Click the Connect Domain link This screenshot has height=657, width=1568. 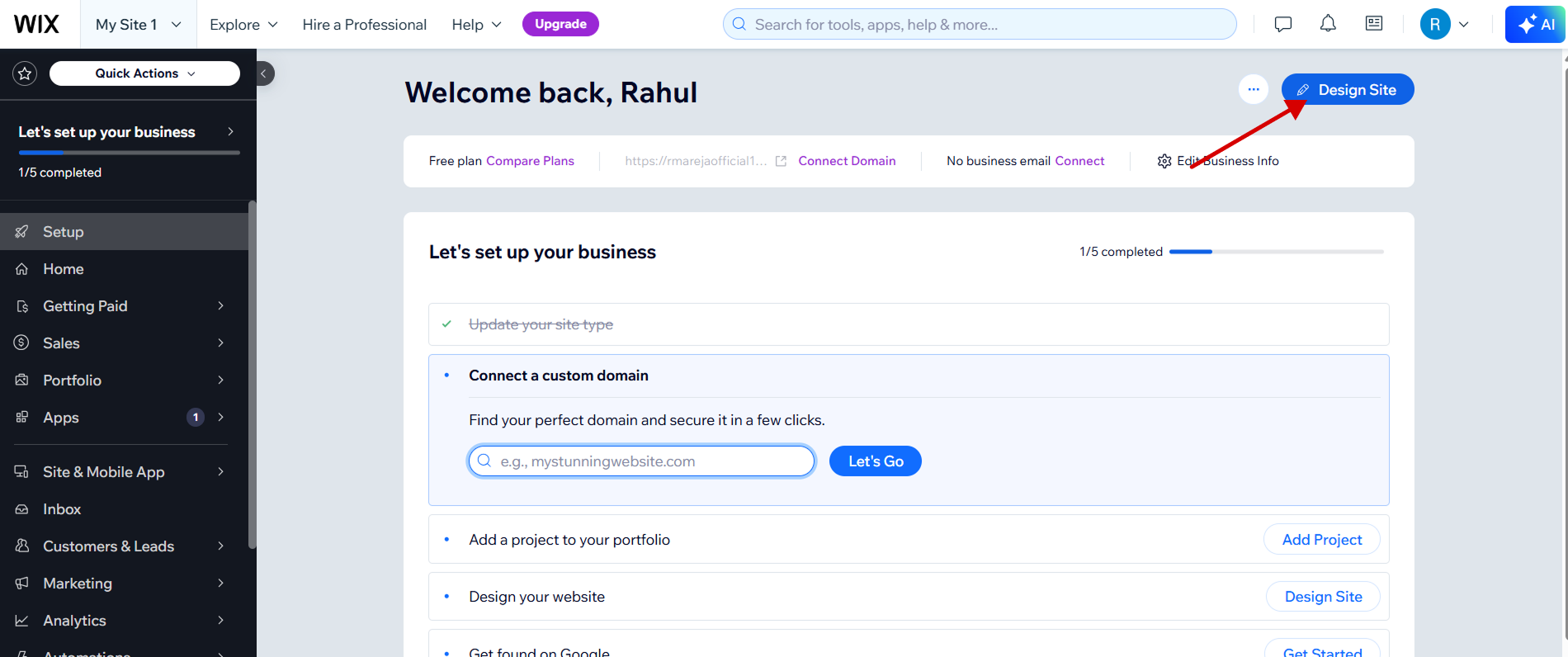847,160
